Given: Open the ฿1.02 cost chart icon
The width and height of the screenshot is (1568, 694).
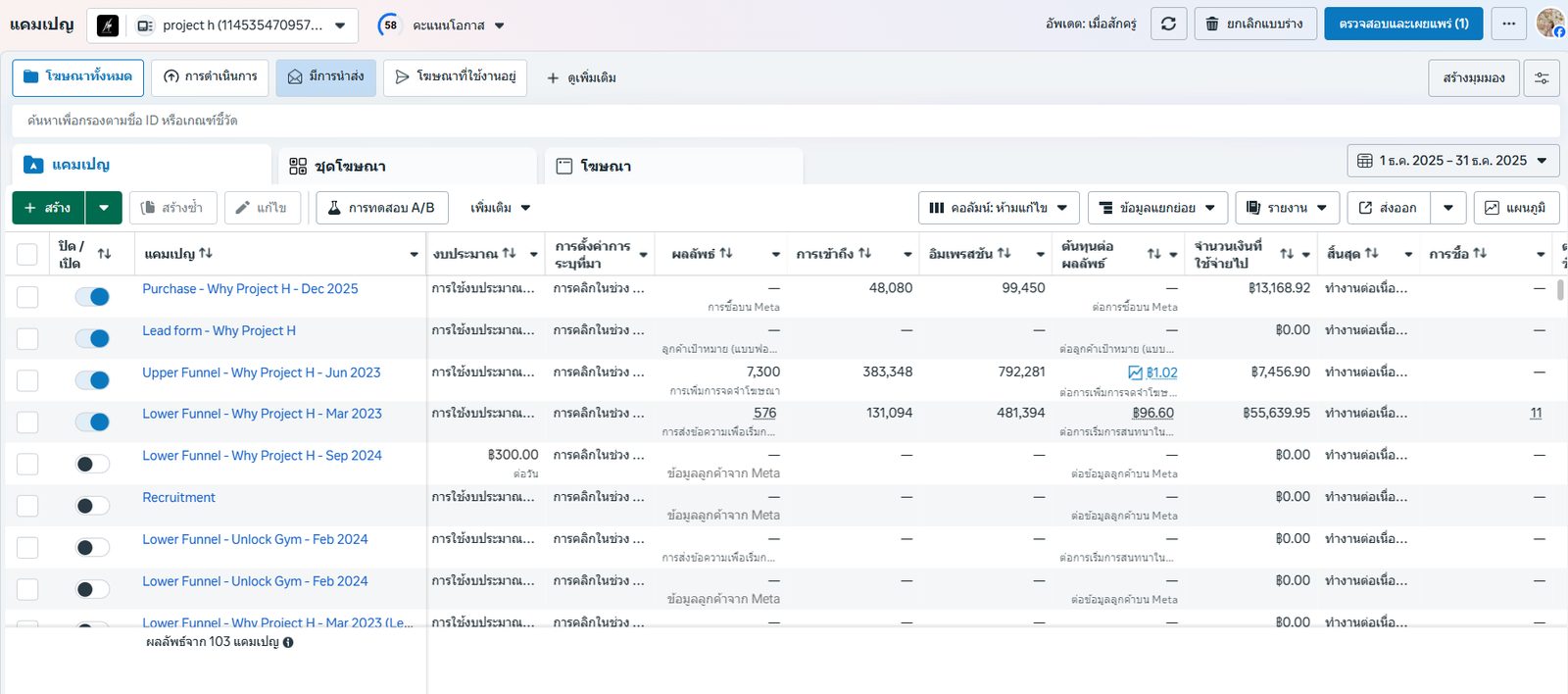Looking at the screenshot, I should 1135,372.
